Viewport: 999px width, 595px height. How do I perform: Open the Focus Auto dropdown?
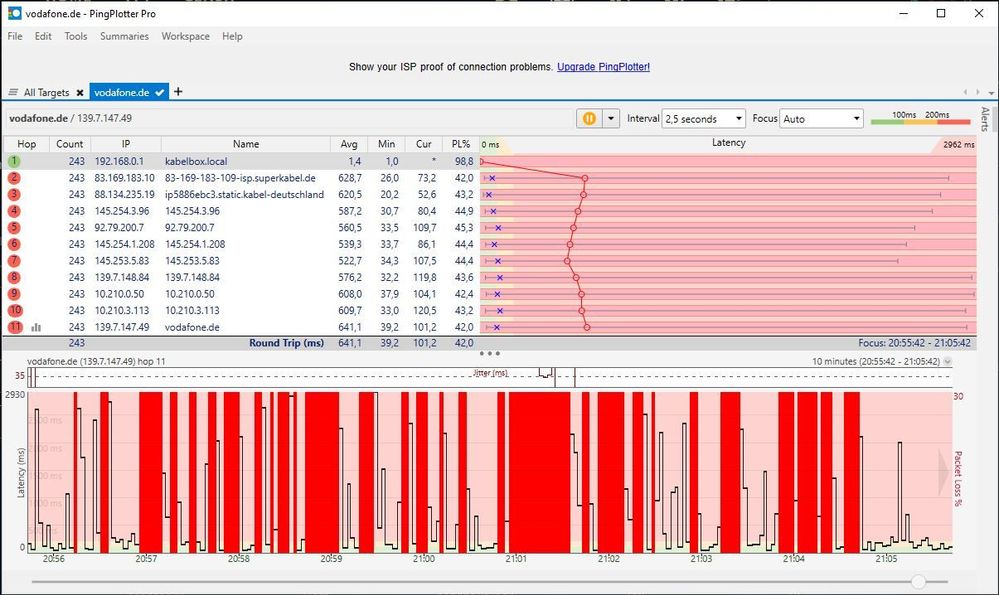[821, 118]
